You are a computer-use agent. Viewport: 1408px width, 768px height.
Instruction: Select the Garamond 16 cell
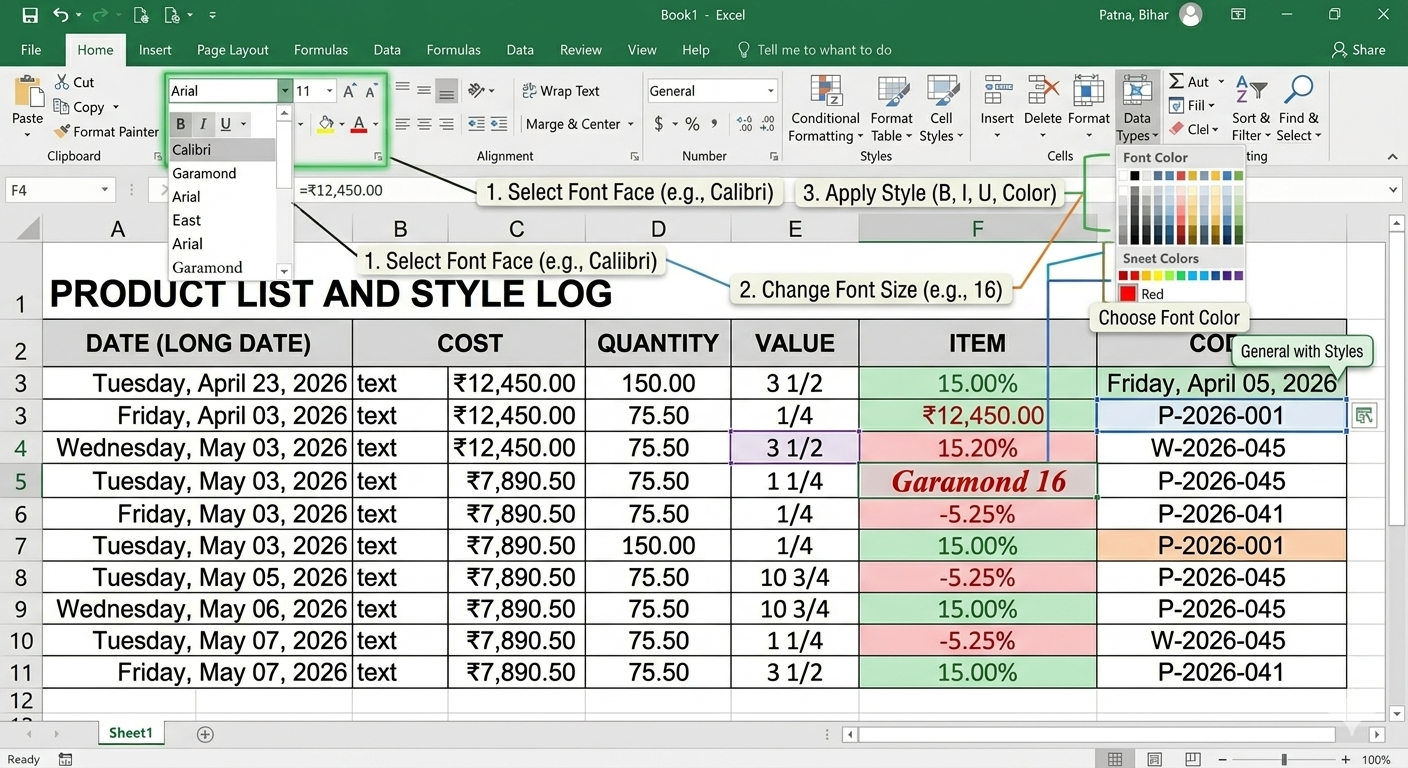(977, 481)
